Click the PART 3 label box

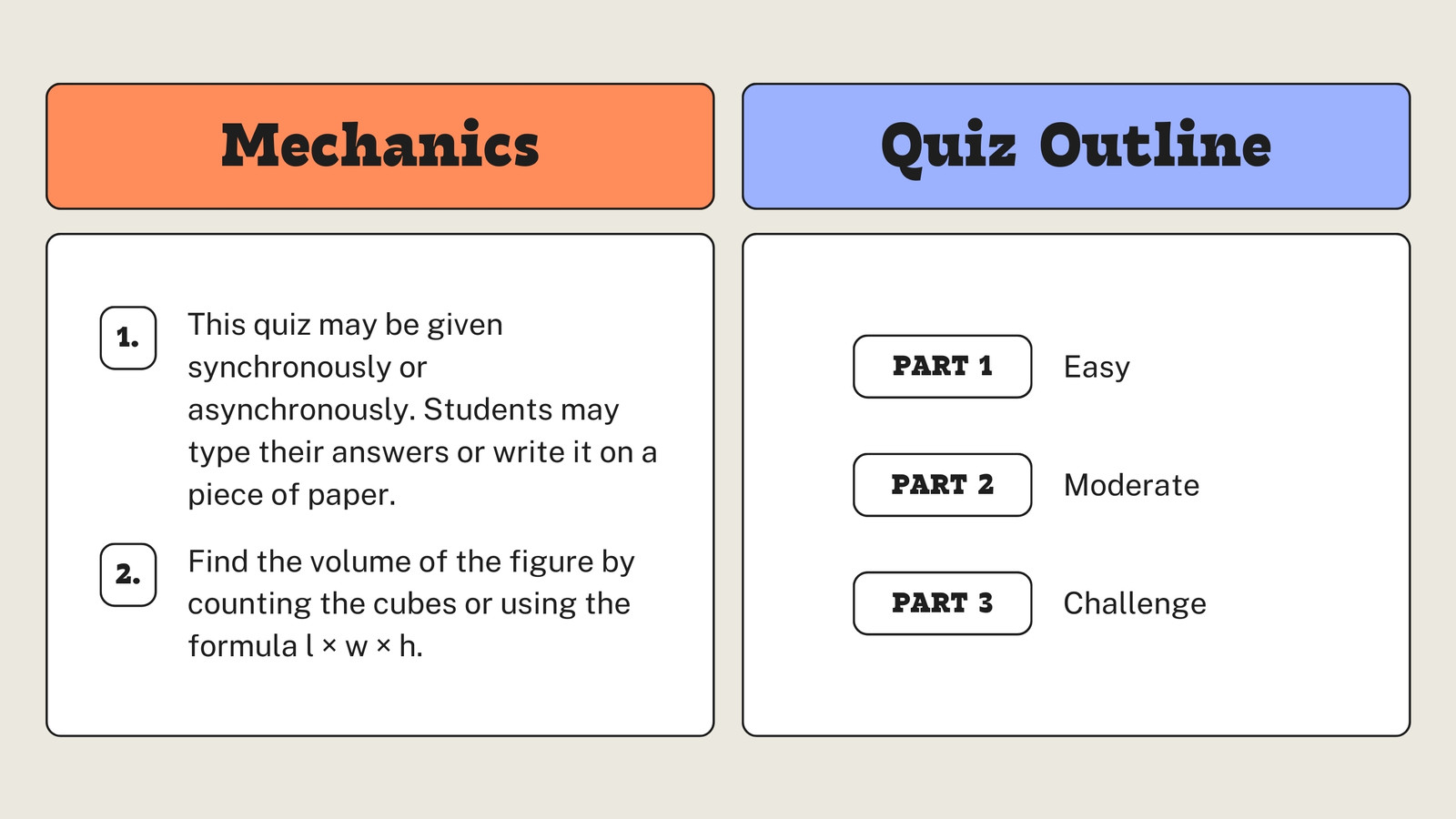(942, 603)
